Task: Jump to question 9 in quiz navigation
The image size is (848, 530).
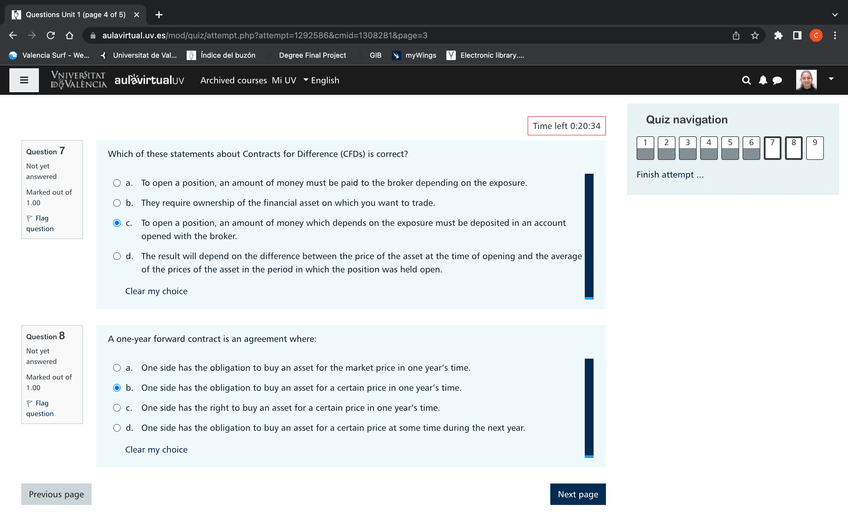Action: point(814,148)
